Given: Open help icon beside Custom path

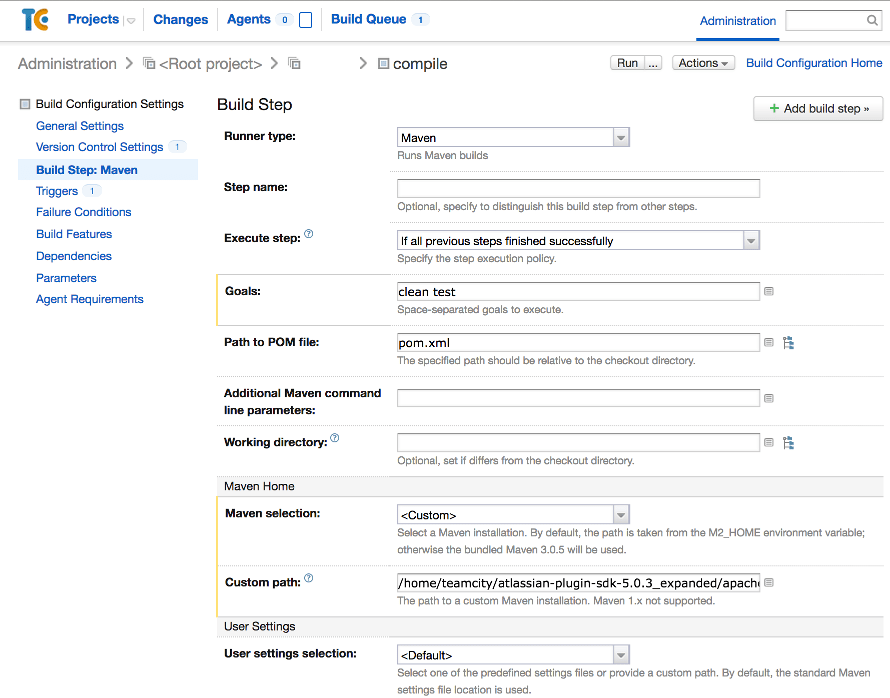Looking at the screenshot, I should point(309,578).
